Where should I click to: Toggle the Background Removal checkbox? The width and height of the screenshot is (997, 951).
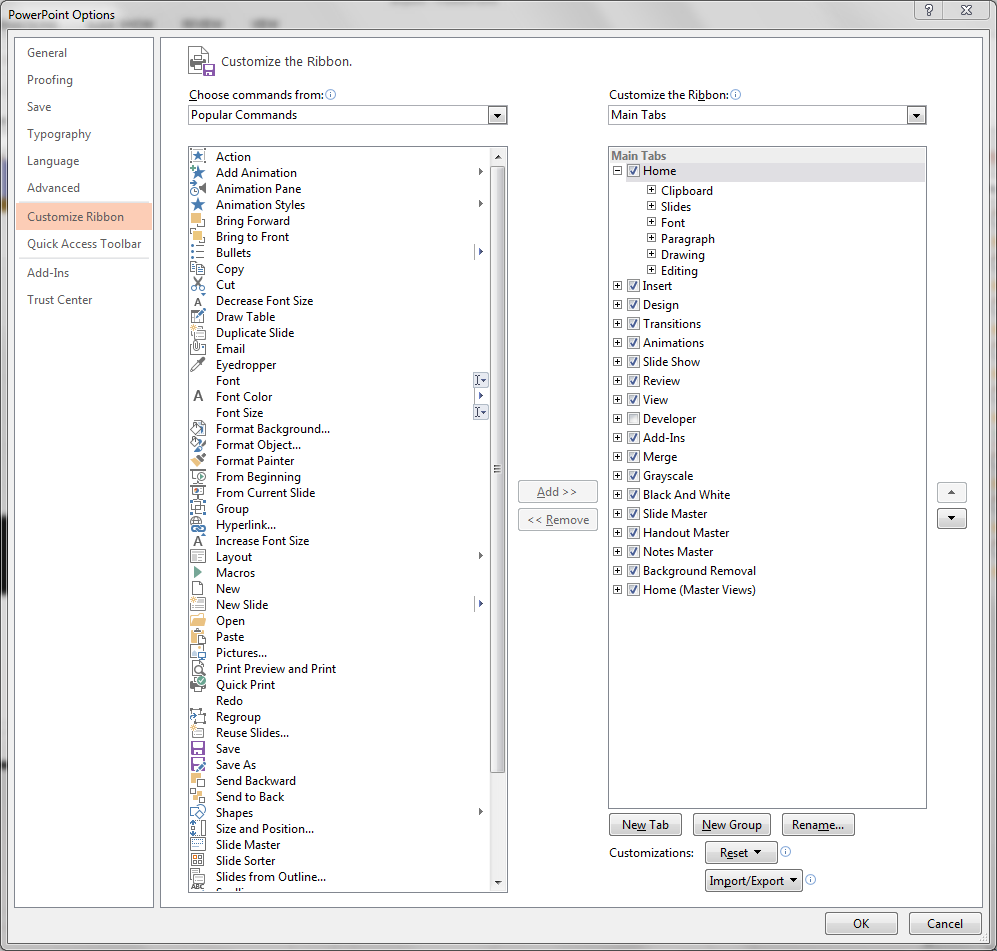click(x=633, y=570)
